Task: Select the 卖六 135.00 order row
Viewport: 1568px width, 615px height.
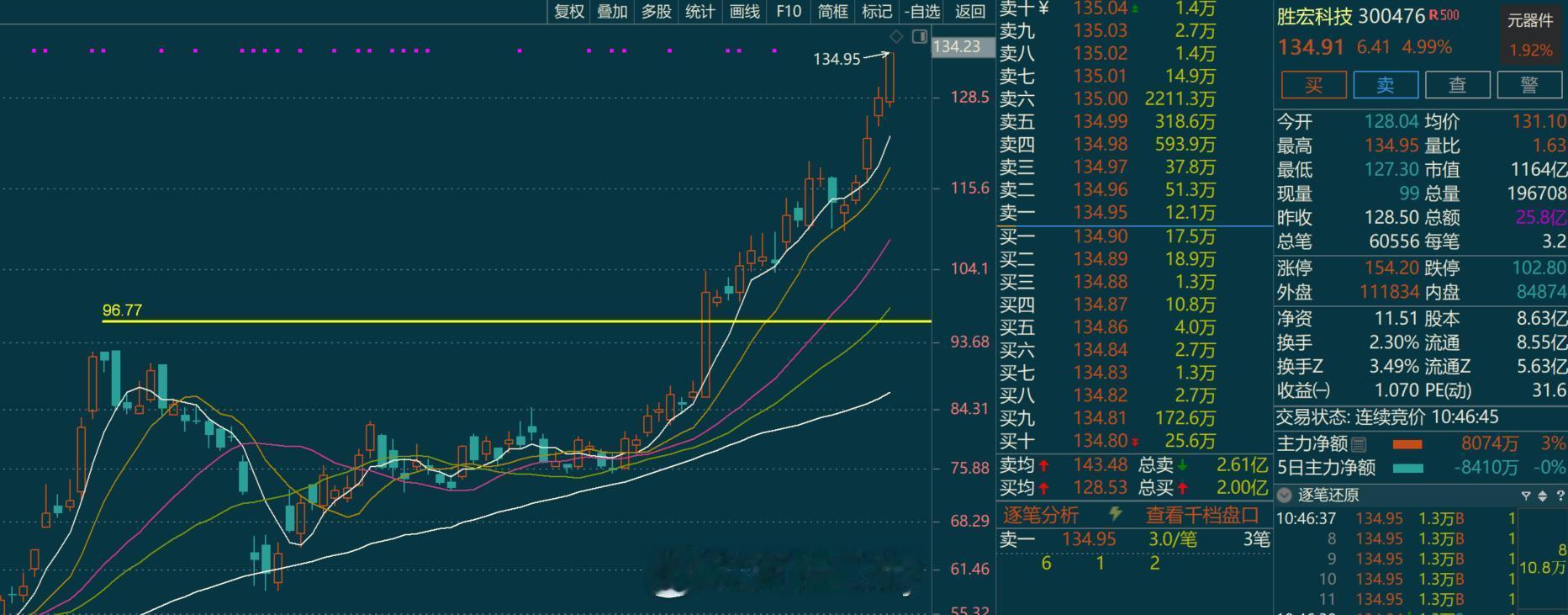Action: point(1135,98)
